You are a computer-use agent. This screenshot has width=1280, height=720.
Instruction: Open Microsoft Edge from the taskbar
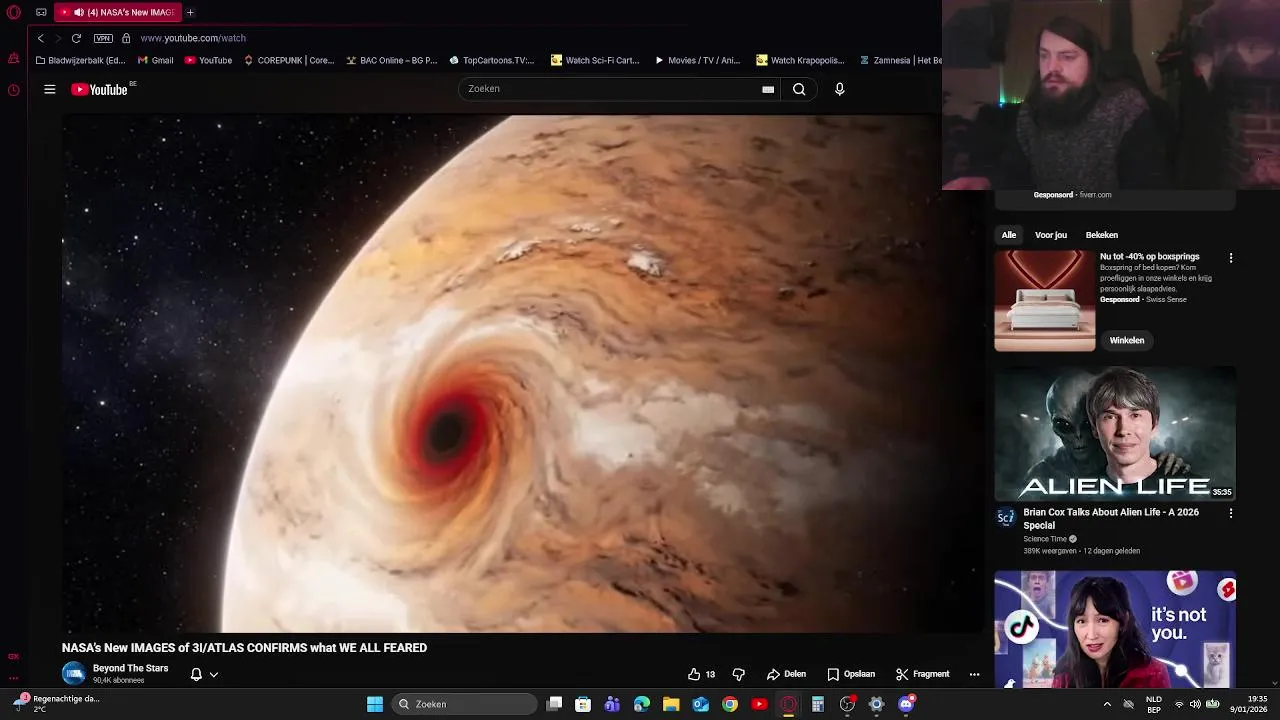pos(642,704)
